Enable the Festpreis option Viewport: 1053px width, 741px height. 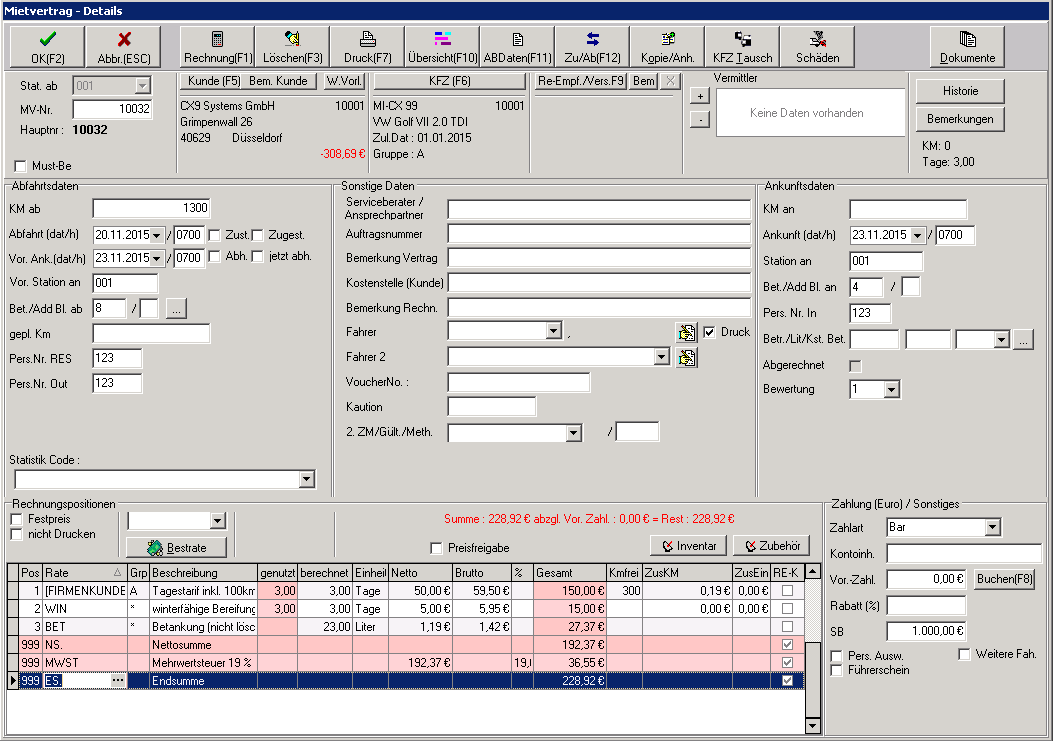pos(15,518)
